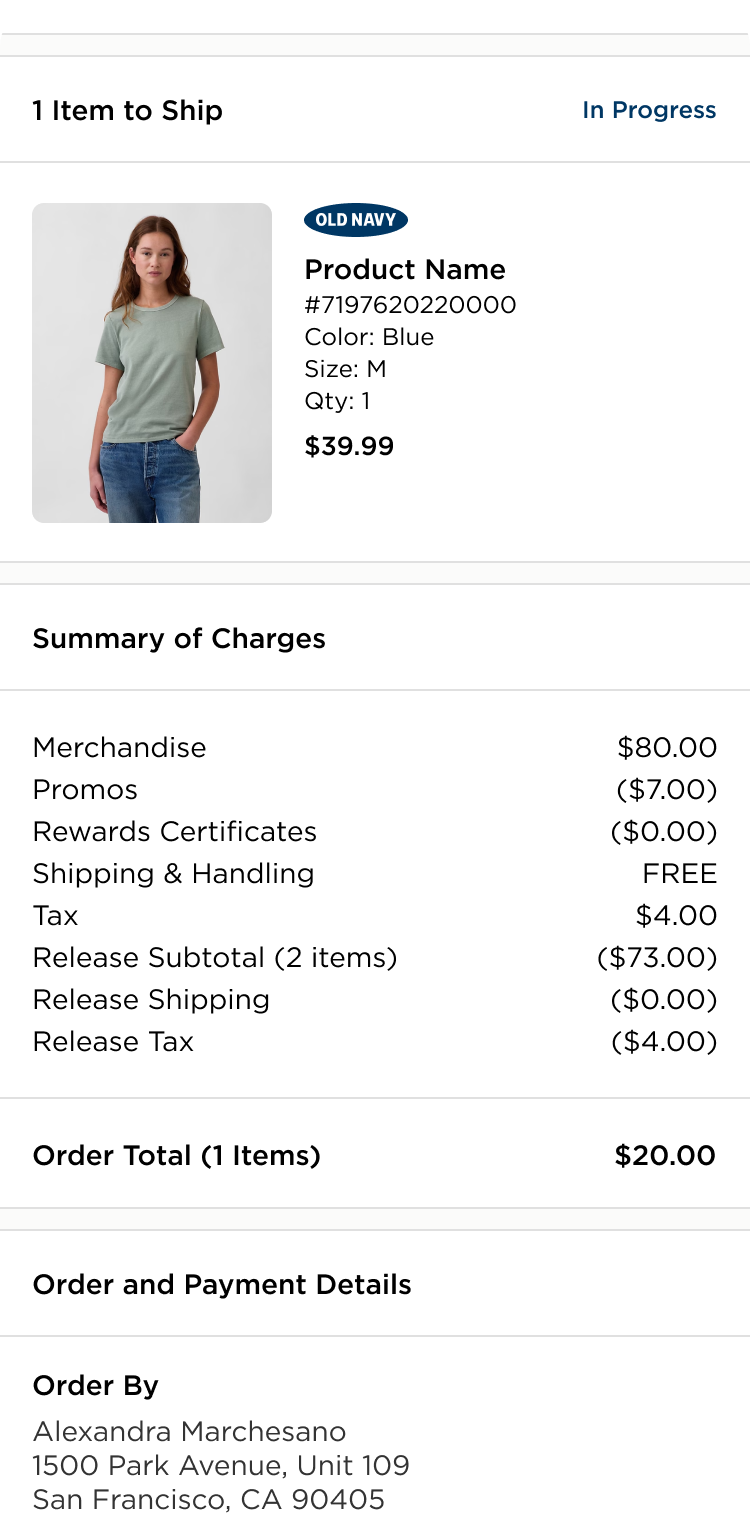Tap the Size: M detail
Screen dimensions: 750x1516
[x=345, y=369]
